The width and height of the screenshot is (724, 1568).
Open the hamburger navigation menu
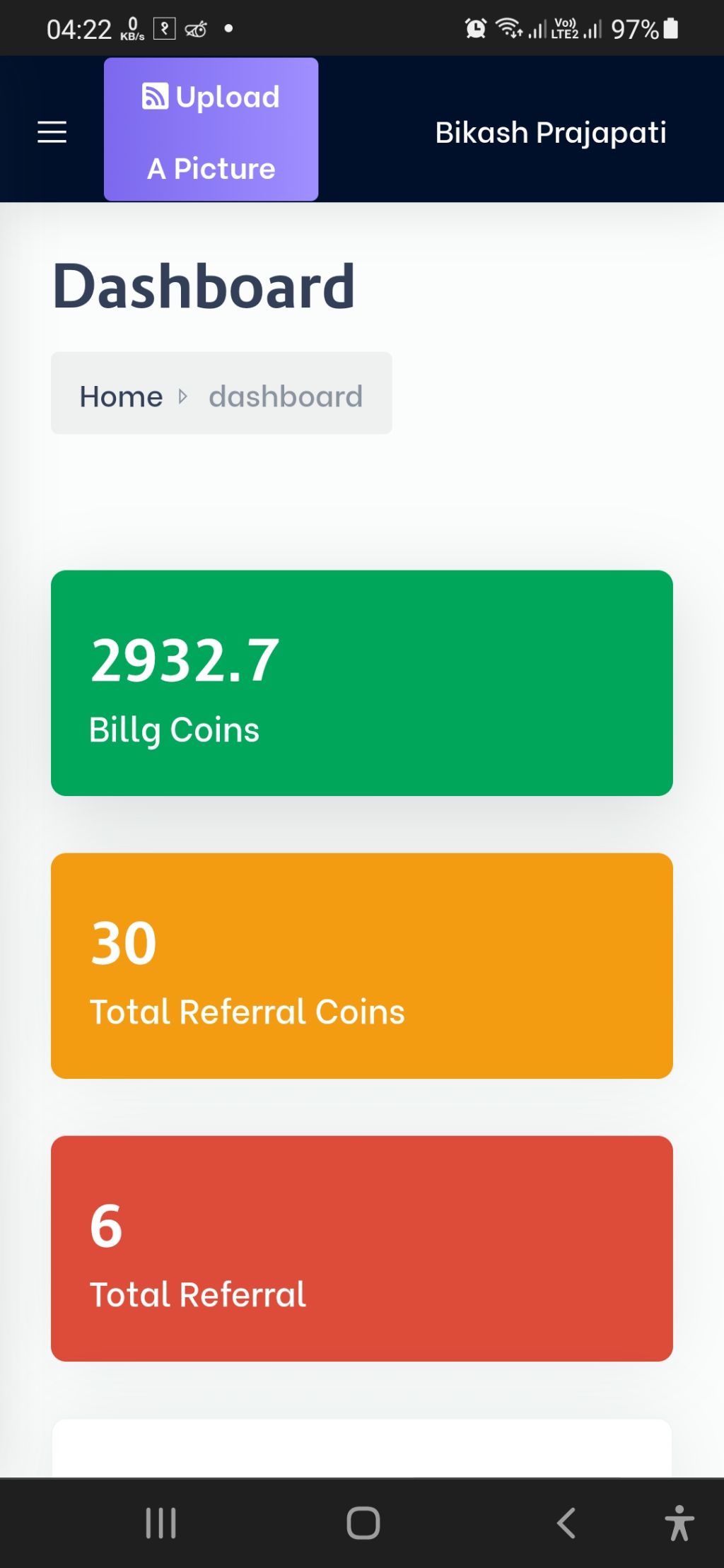52,132
